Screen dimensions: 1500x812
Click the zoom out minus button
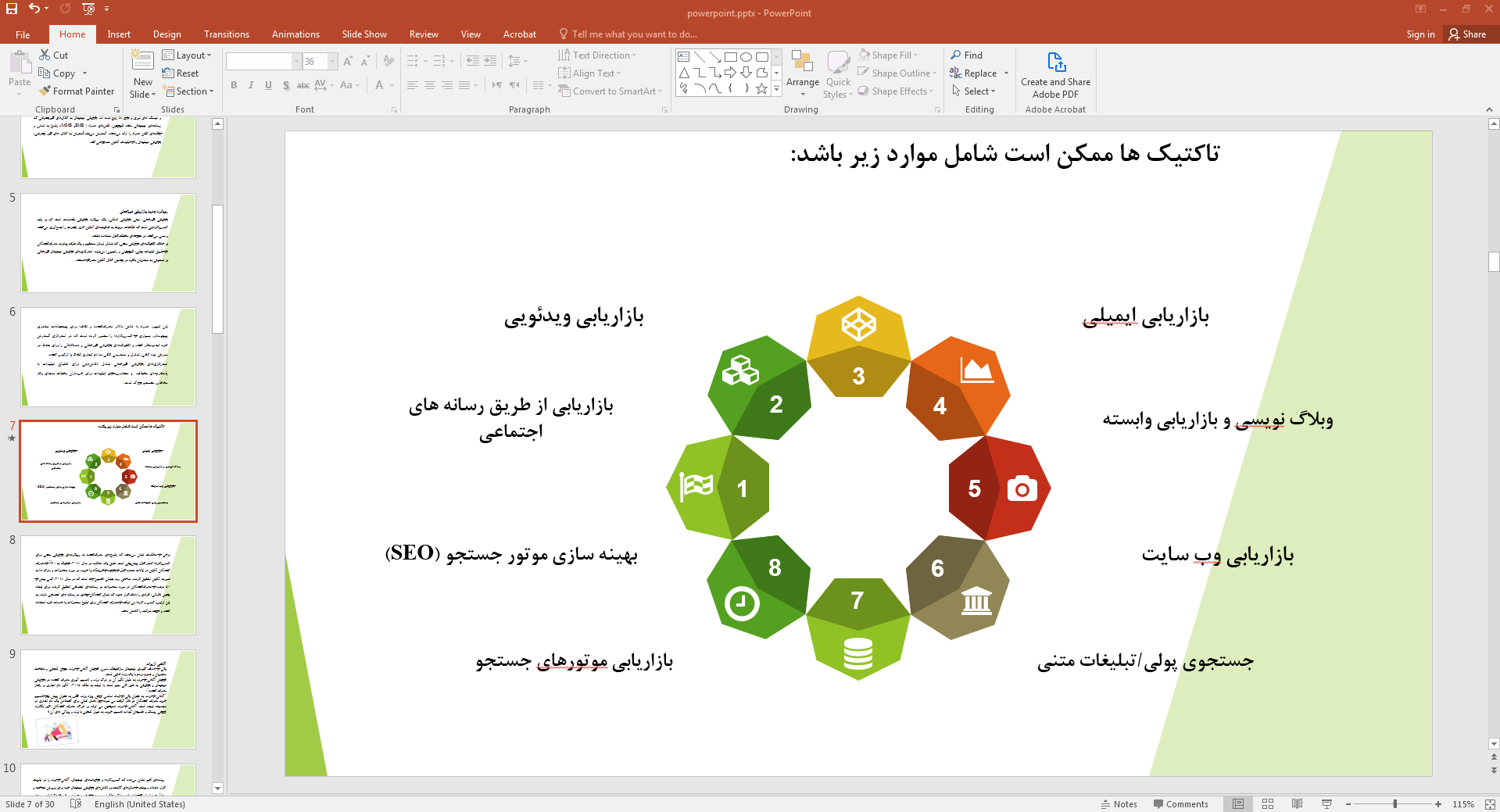[1348, 803]
